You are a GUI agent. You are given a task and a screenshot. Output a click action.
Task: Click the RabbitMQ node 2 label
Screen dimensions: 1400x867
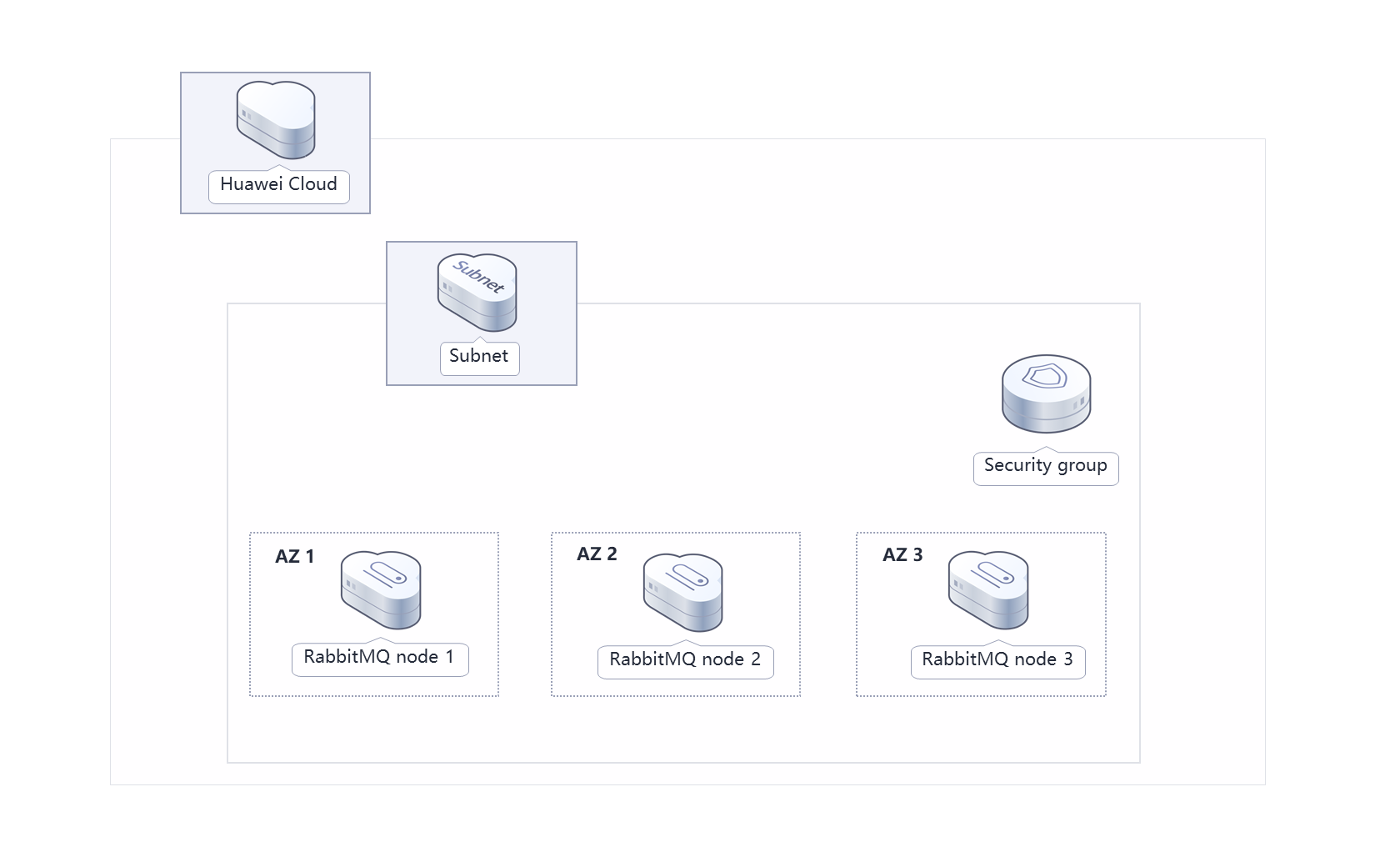pos(685,659)
